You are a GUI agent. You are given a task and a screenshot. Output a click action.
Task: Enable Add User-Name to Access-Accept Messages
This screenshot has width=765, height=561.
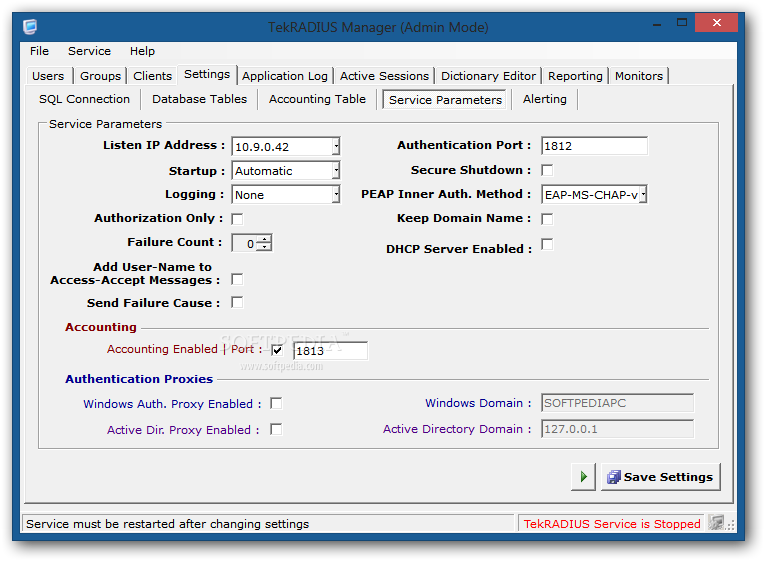pos(237,280)
